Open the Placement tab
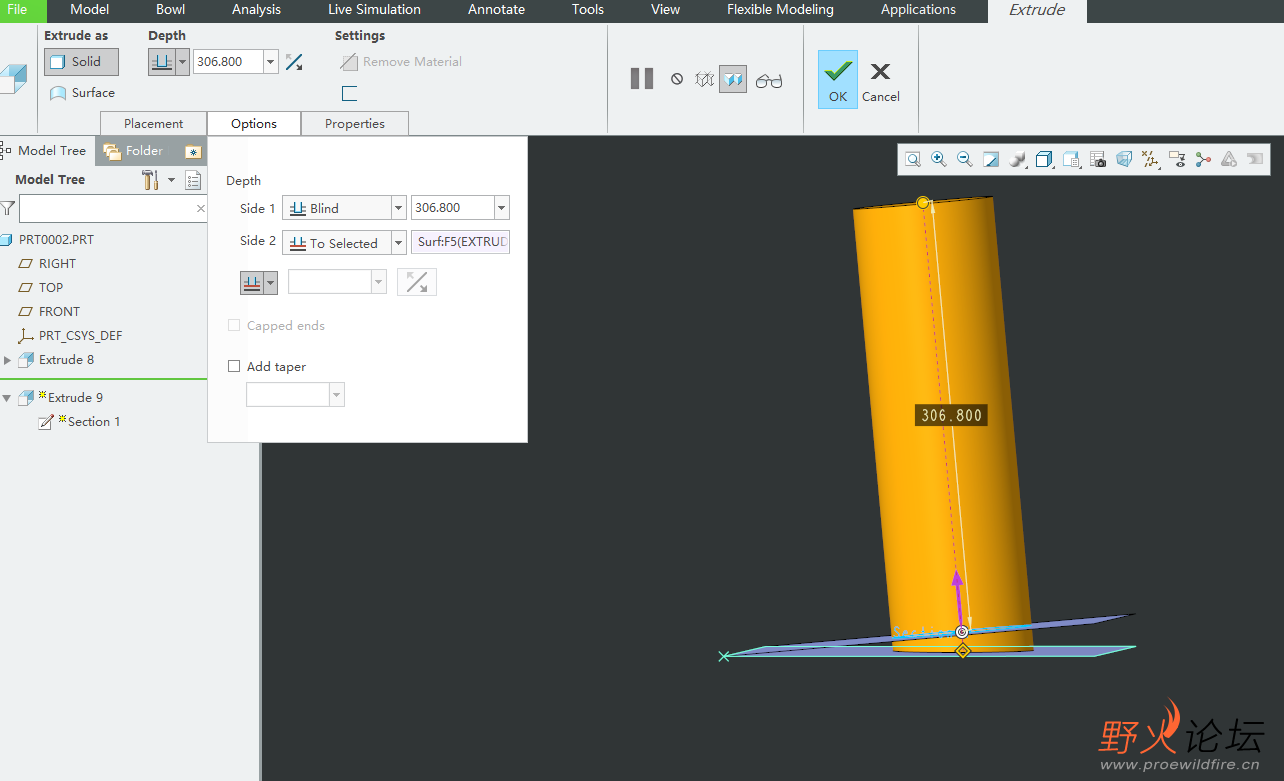The height and width of the screenshot is (781, 1284). click(153, 124)
